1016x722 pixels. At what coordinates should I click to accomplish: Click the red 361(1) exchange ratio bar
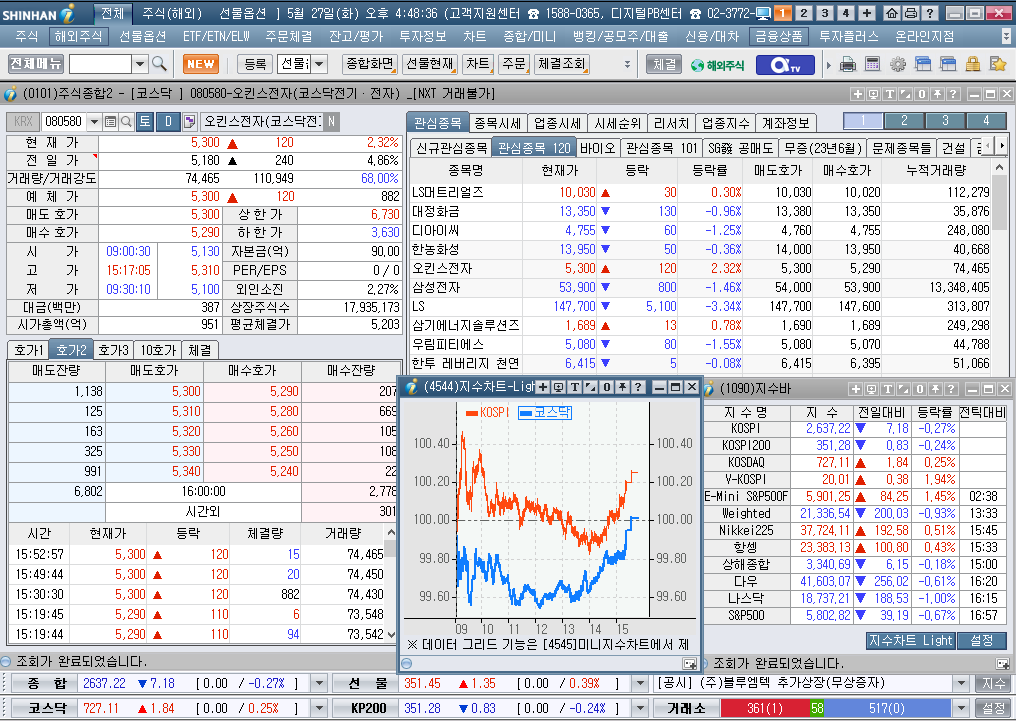click(x=765, y=708)
